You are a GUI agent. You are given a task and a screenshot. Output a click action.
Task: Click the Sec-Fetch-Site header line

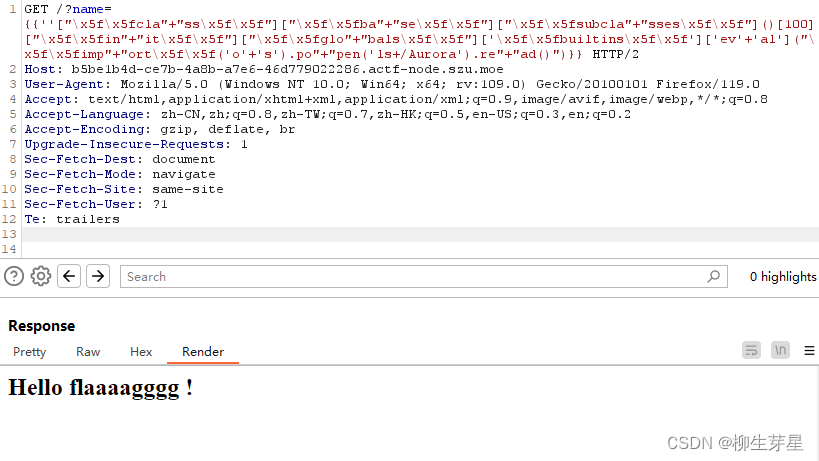tap(124, 189)
